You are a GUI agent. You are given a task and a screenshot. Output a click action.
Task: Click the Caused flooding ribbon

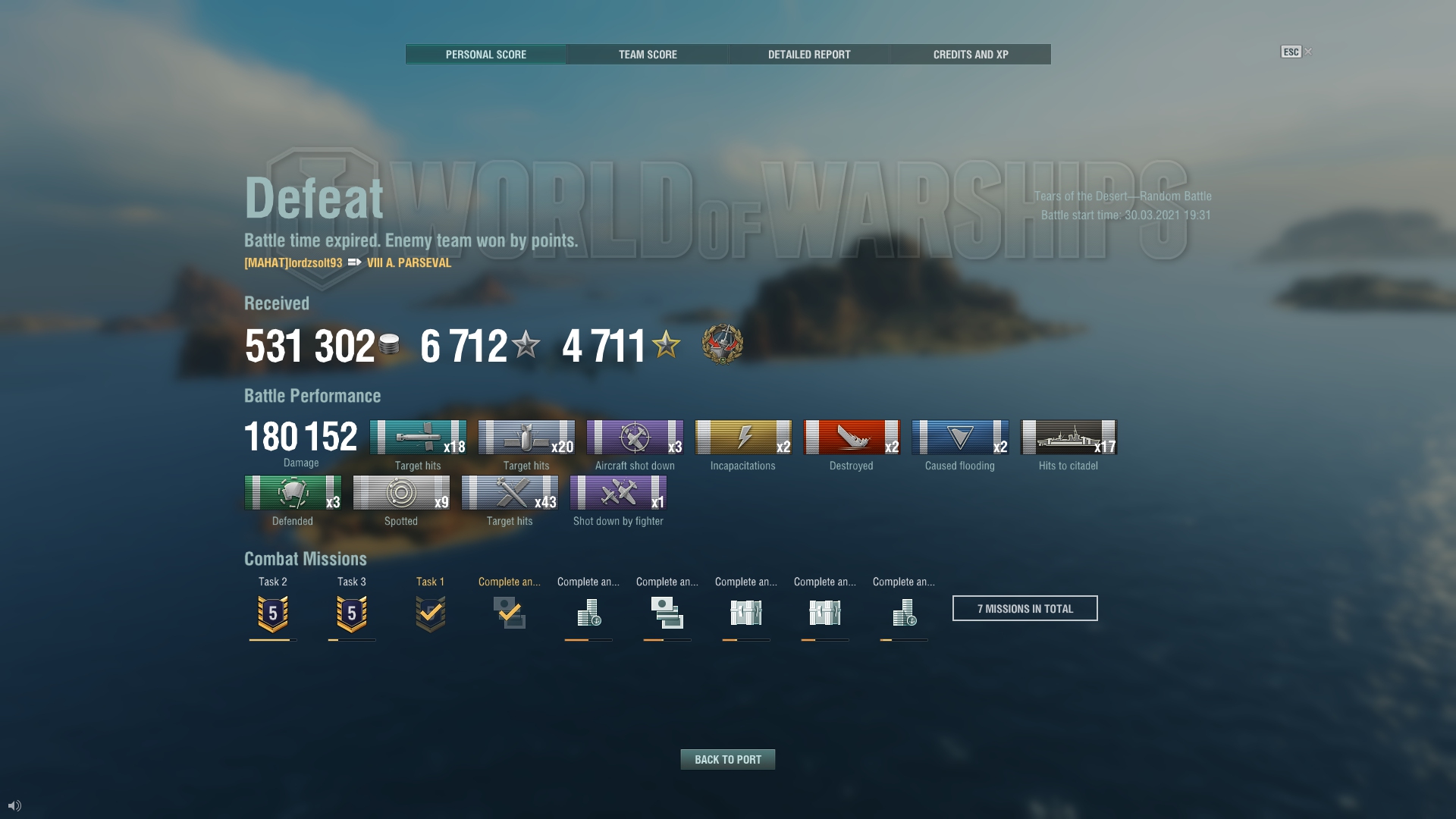click(960, 438)
